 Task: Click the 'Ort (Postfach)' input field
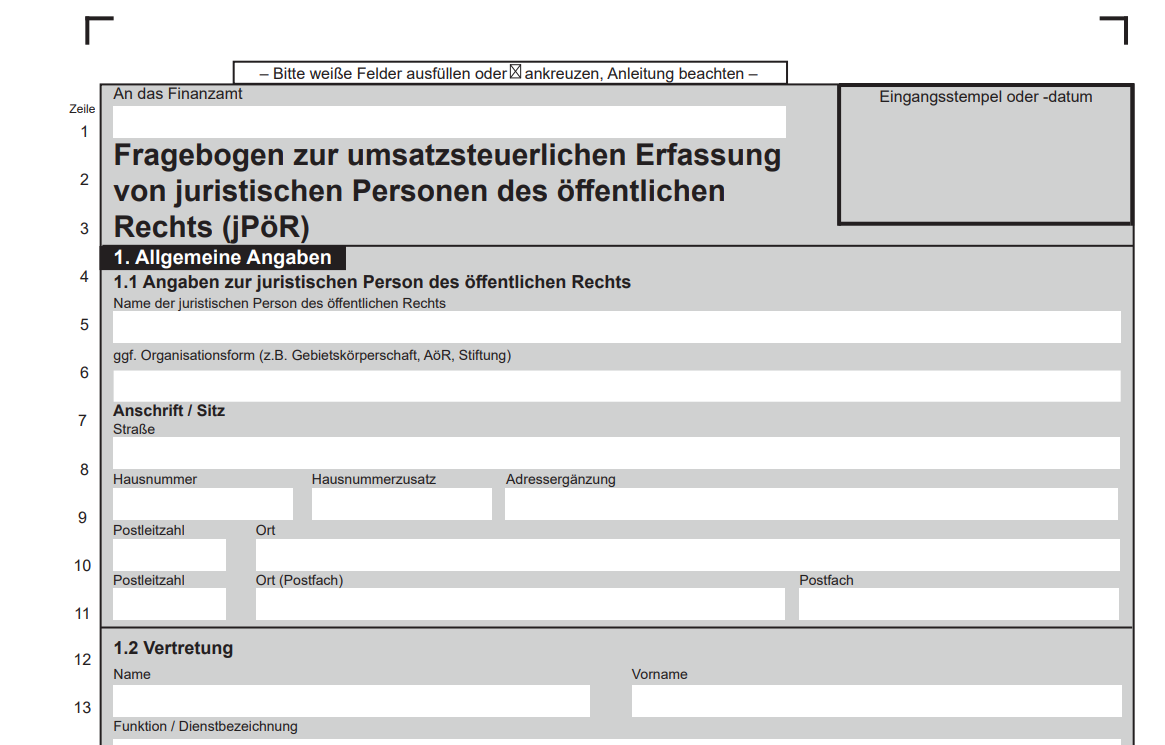tap(520, 604)
